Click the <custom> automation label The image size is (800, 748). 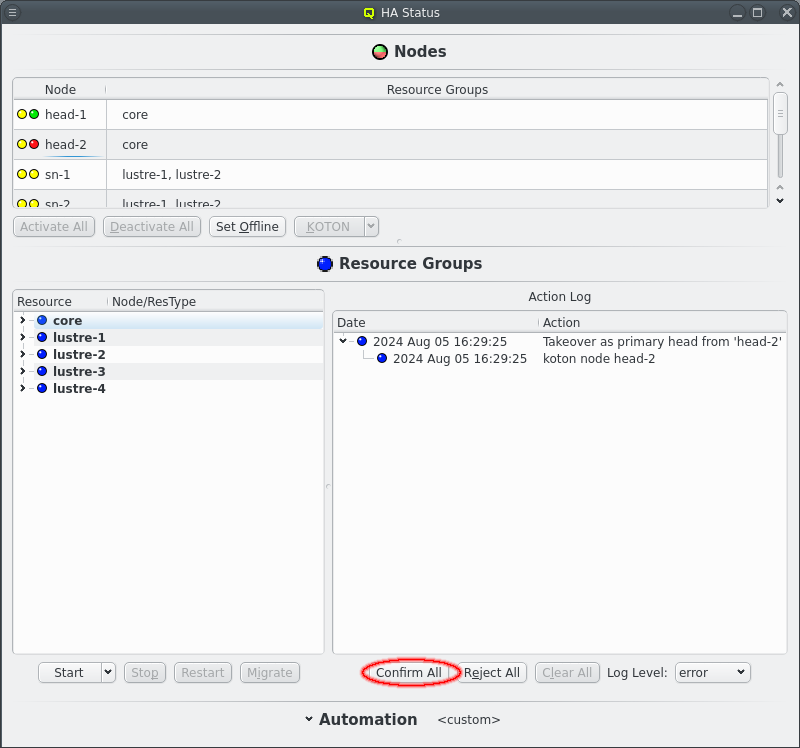click(x=469, y=719)
